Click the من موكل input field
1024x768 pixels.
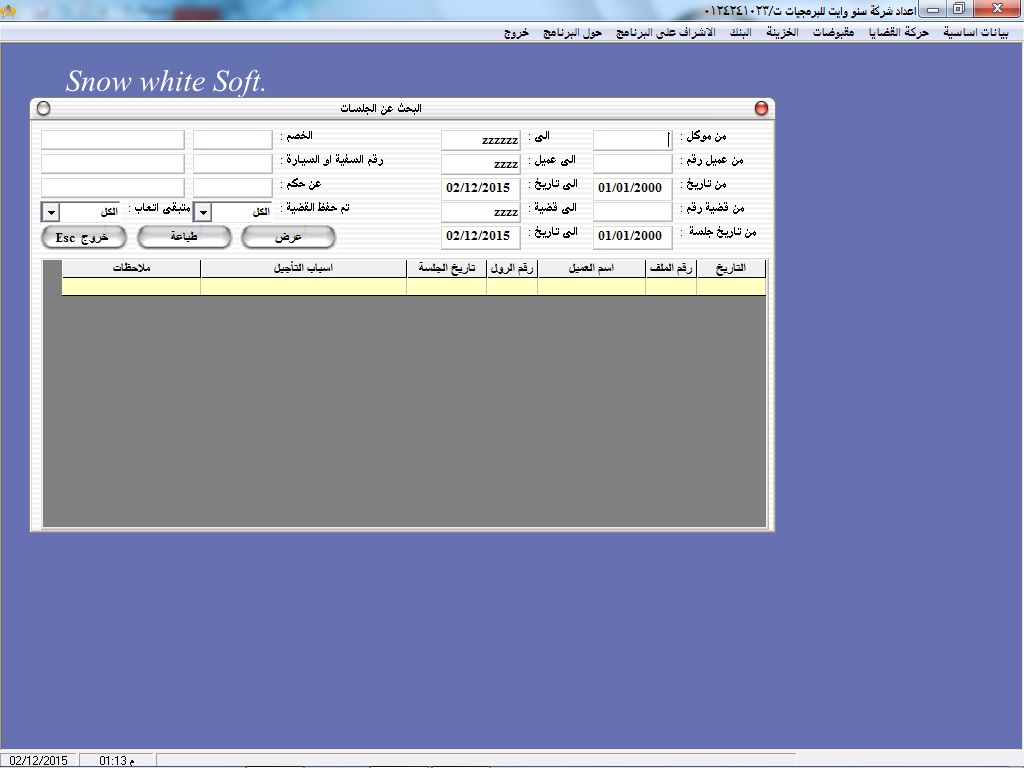click(x=632, y=140)
